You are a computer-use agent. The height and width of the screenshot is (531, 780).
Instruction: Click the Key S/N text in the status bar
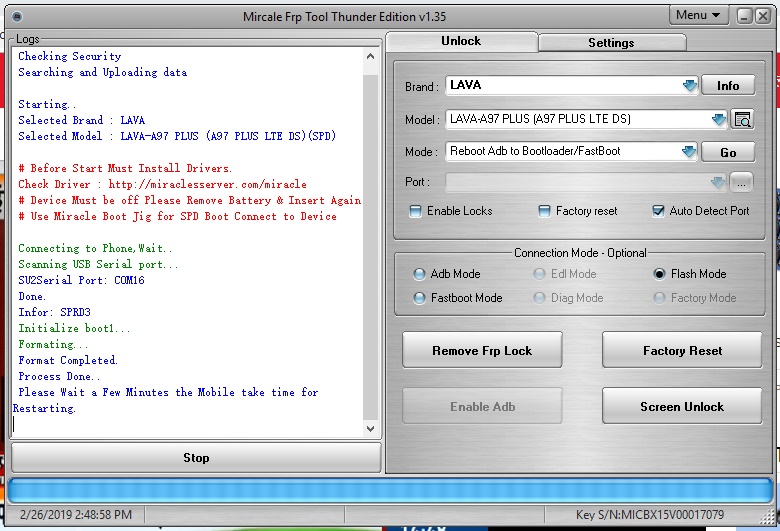(x=650, y=515)
